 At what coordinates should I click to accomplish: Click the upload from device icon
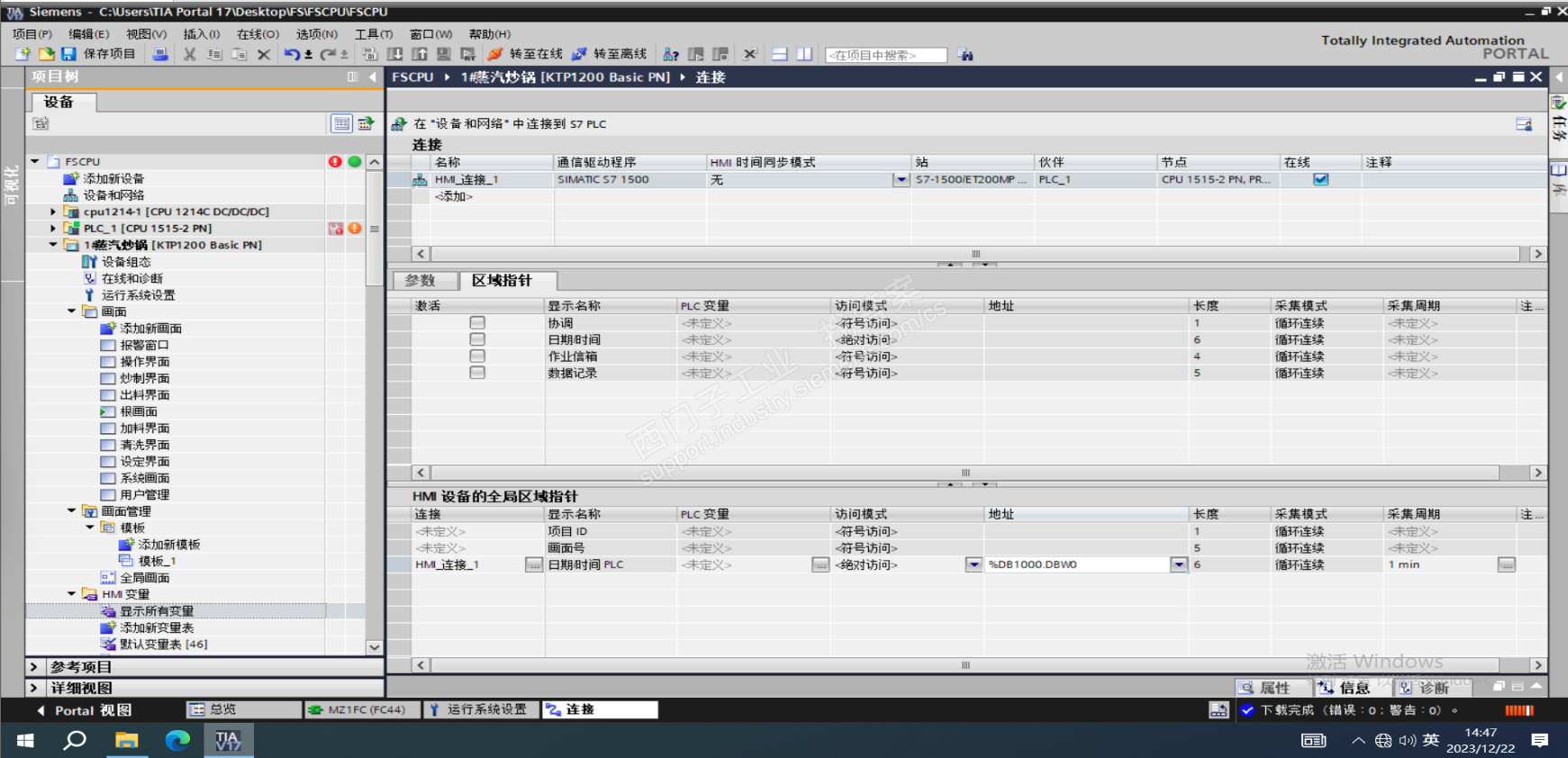click(x=419, y=54)
